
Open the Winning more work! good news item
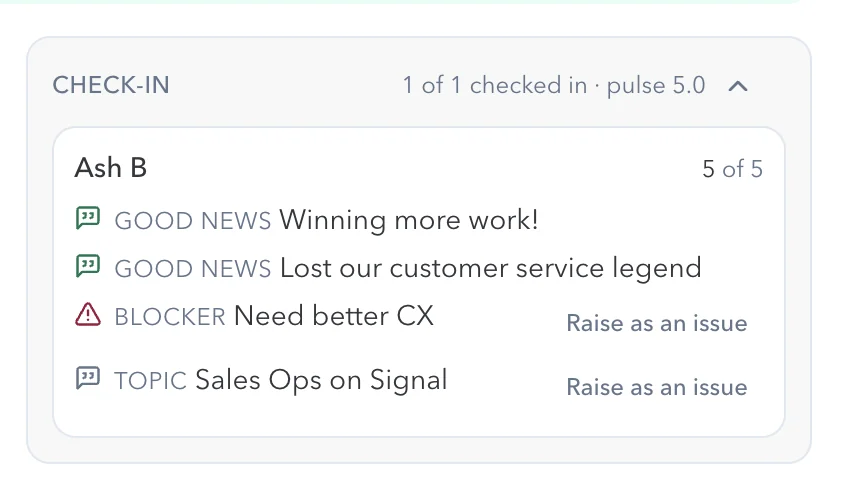(x=409, y=220)
